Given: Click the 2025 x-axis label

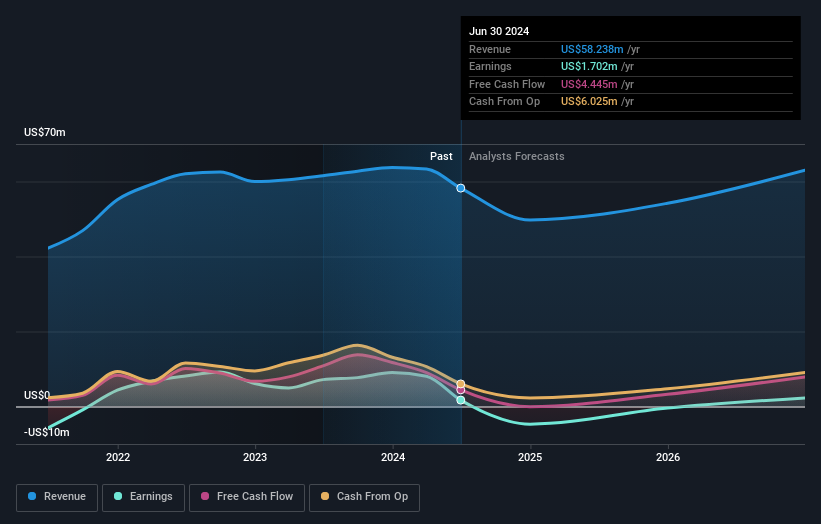Looking at the screenshot, I should [x=530, y=457].
